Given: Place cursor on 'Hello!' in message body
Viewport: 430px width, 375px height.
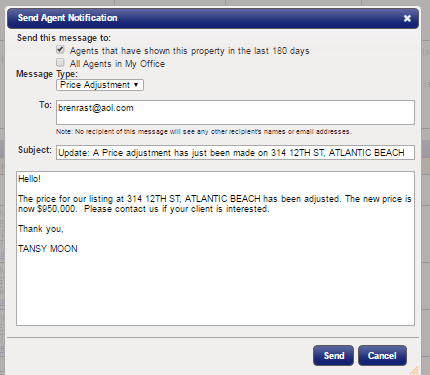Looking at the screenshot, I should (x=29, y=179).
